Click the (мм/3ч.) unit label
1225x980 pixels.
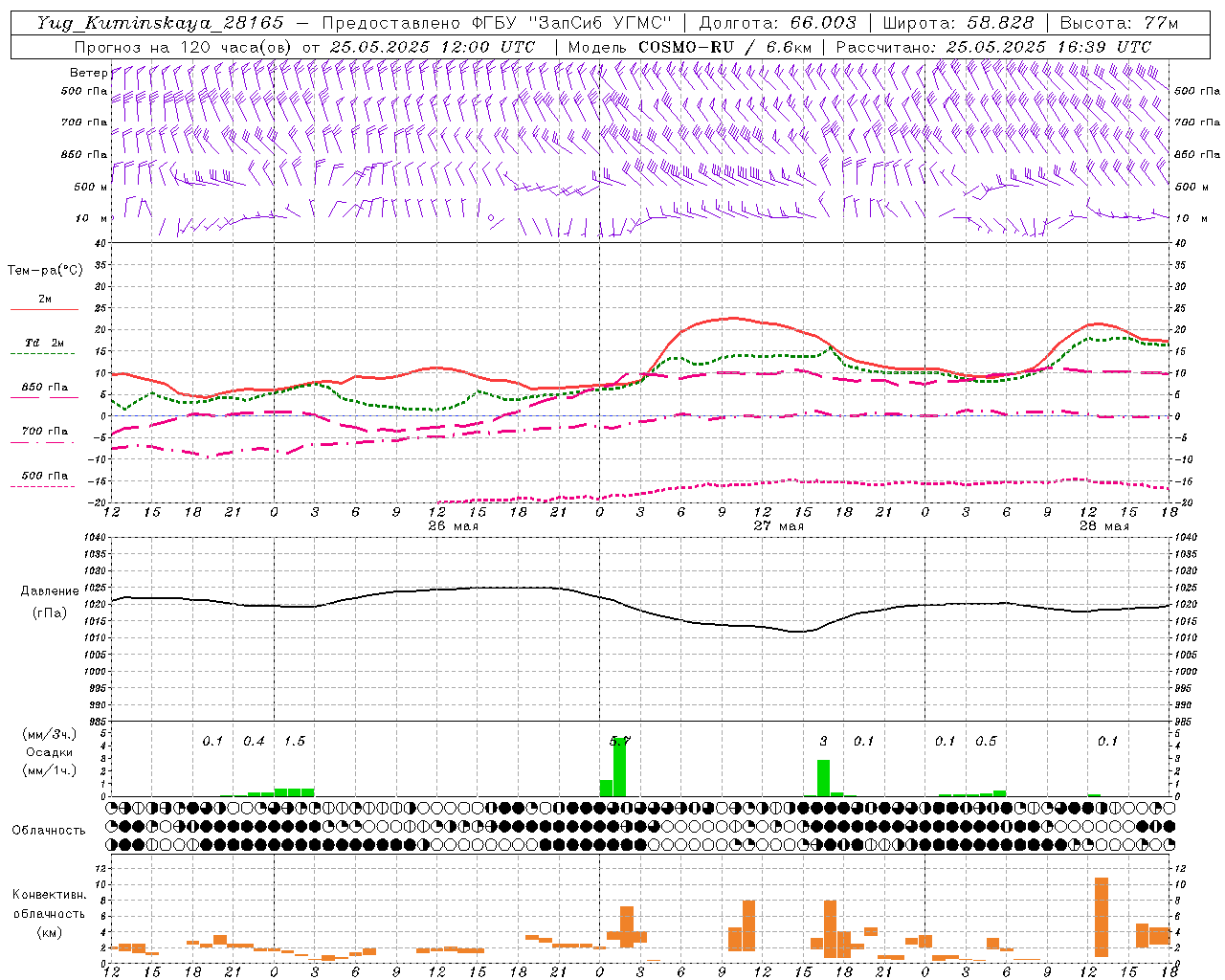(49, 734)
